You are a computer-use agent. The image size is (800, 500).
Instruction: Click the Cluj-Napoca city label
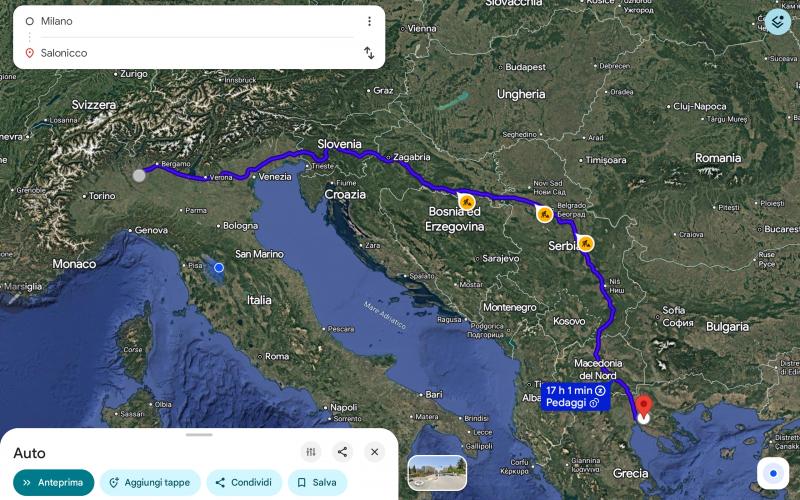tap(699, 106)
